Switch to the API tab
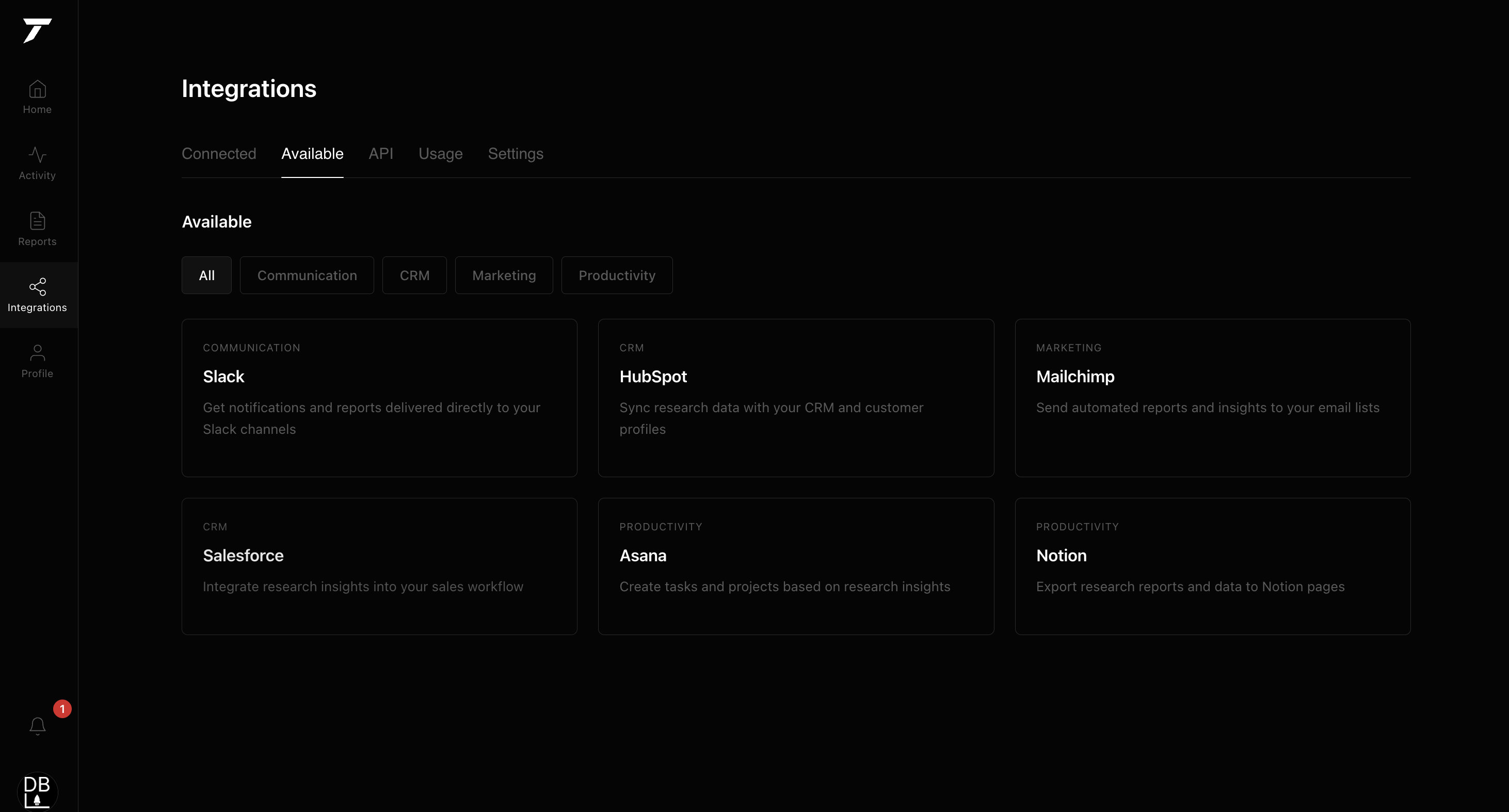This screenshot has height=812, width=1509. 381,153
